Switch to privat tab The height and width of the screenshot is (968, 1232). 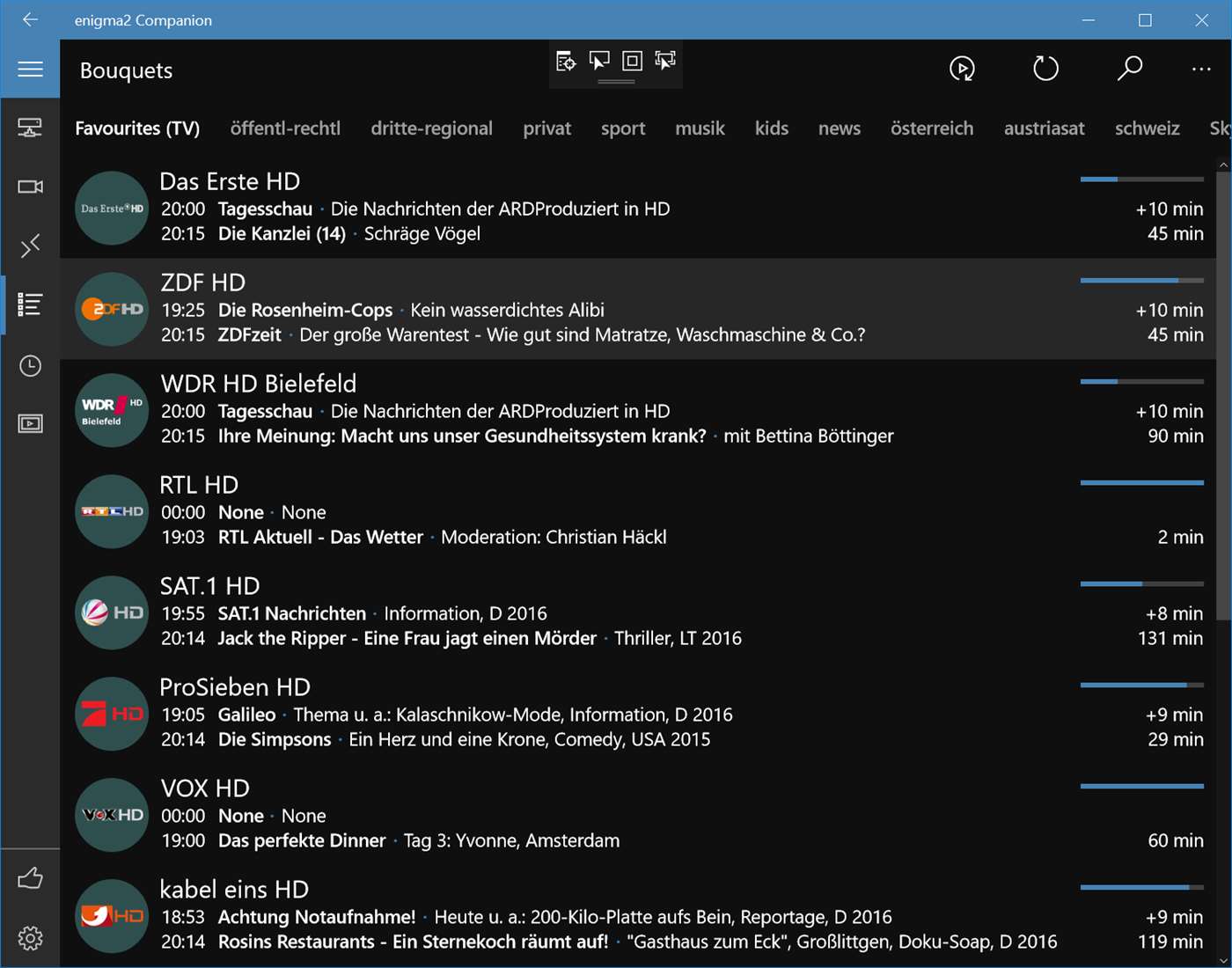click(546, 128)
